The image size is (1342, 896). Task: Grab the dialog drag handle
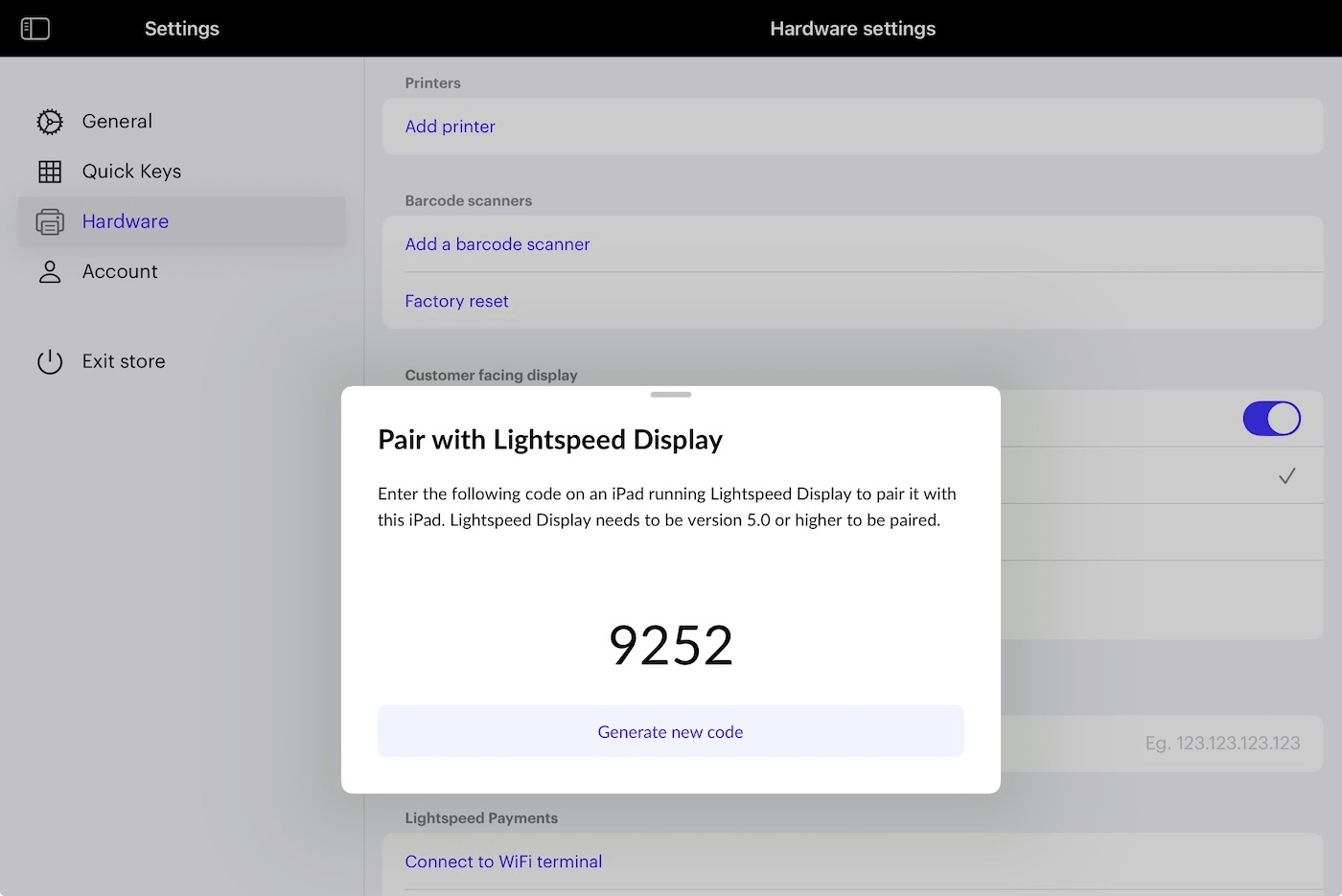tap(671, 395)
